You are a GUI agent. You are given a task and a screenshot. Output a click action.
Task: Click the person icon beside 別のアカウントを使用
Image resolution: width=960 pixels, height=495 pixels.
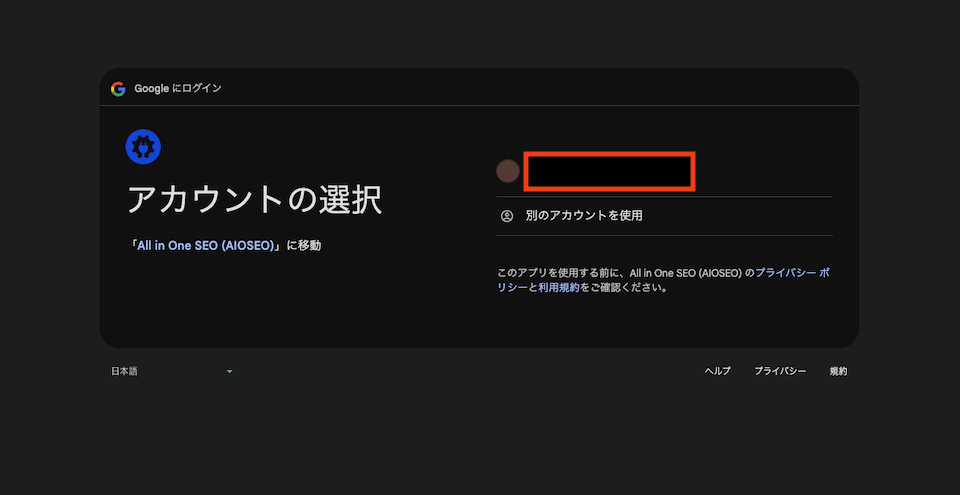(x=507, y=216)
